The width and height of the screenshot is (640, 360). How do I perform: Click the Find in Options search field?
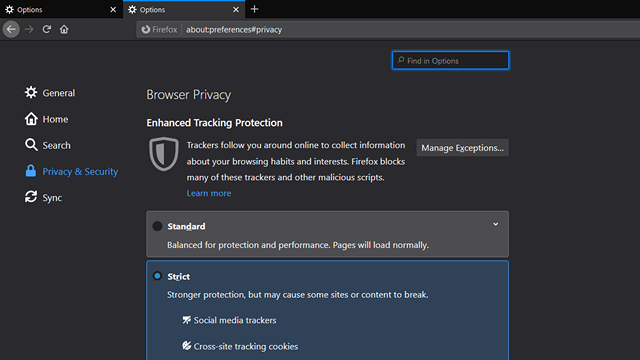coord(451,60)
